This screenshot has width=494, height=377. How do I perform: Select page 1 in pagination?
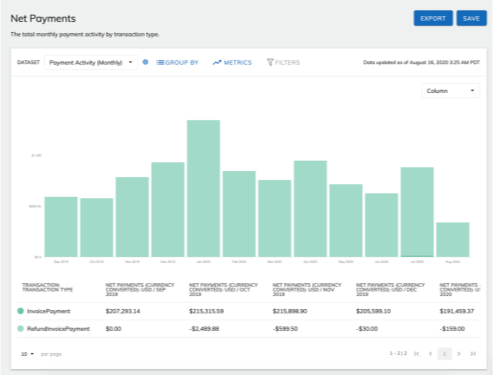coord(444,354)
